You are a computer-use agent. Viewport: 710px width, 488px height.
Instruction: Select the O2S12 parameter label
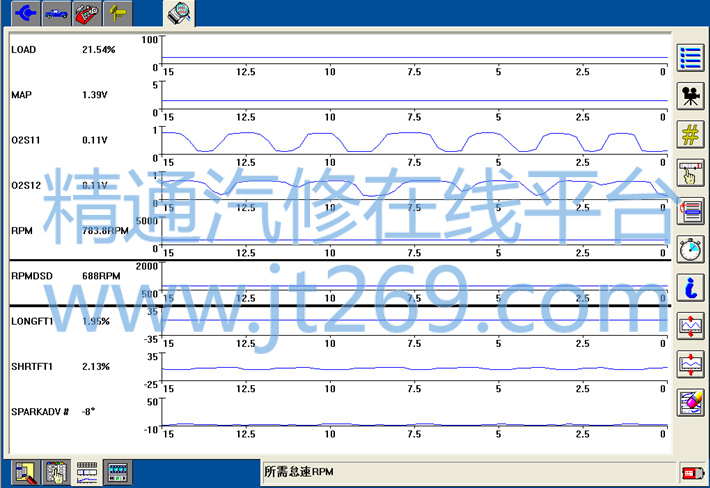tap(26, 186)
